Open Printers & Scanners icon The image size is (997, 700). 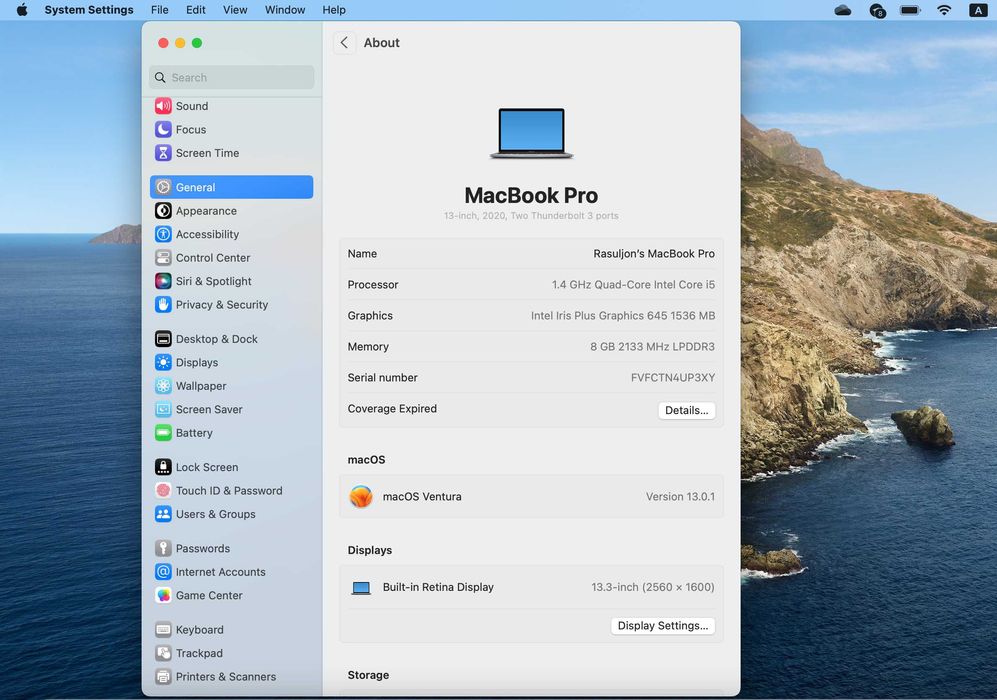pyautogui.click(x=163, y=677)
